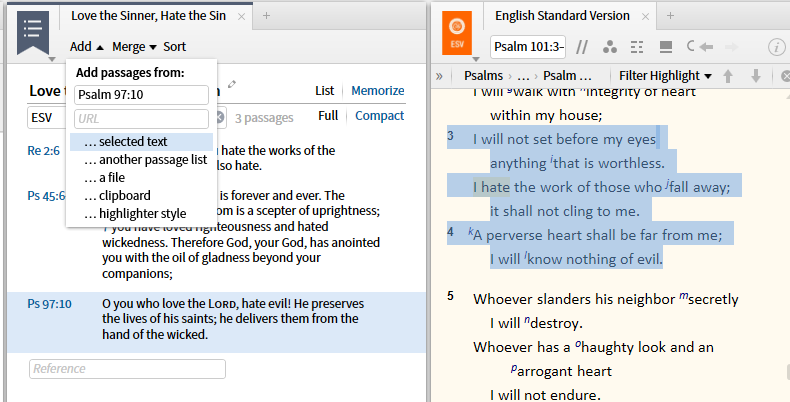Open the Add dropdown menu
The width and height of the screenshot is (790, 402).
(x=87, y=47)
